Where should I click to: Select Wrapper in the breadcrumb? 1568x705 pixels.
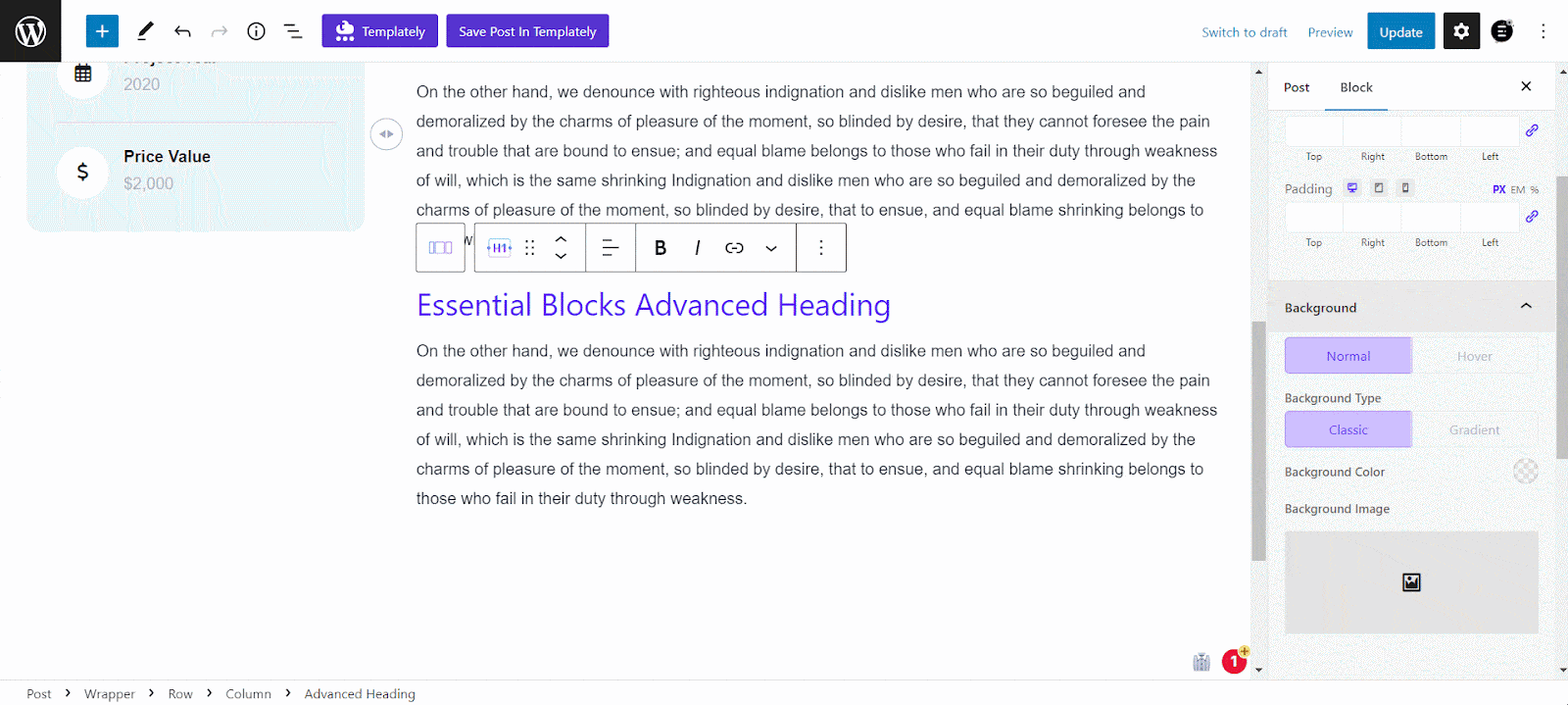click(x=110, y=693)
